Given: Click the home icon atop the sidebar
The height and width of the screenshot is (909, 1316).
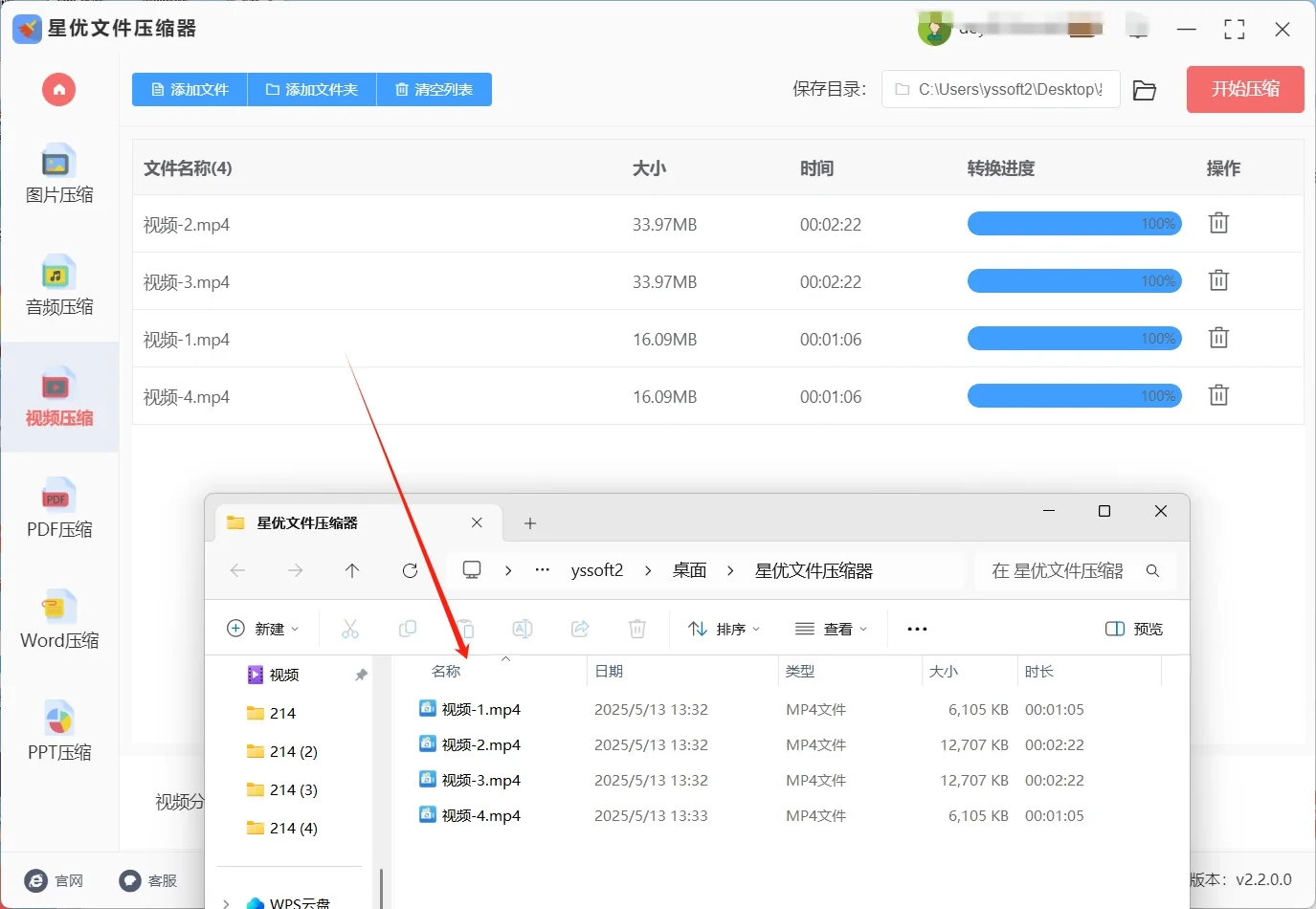Looking at the screenshot, I should coord(58,89).
